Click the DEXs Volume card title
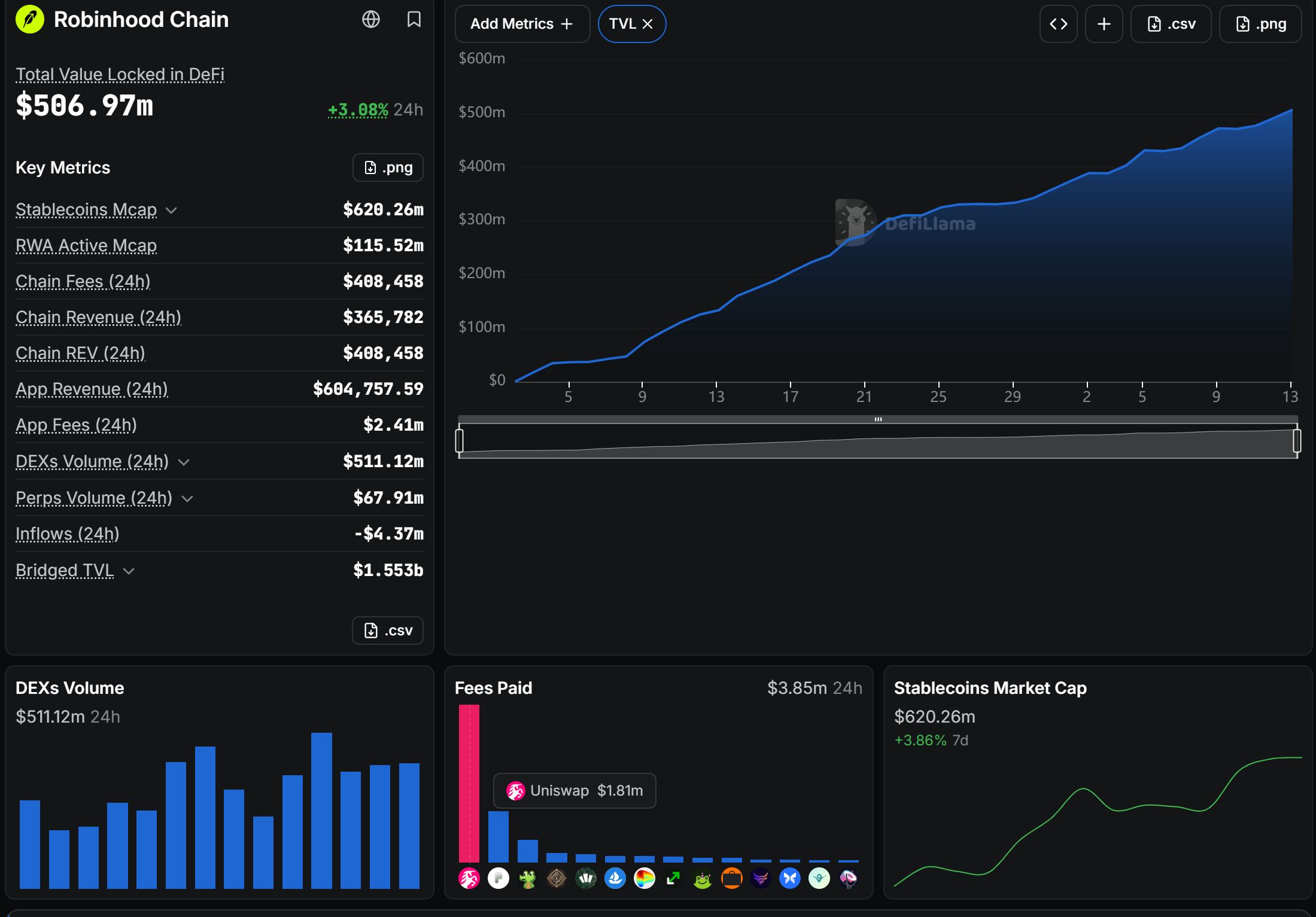This screenshot has height=917, width=1316. [x=70, y=688]
